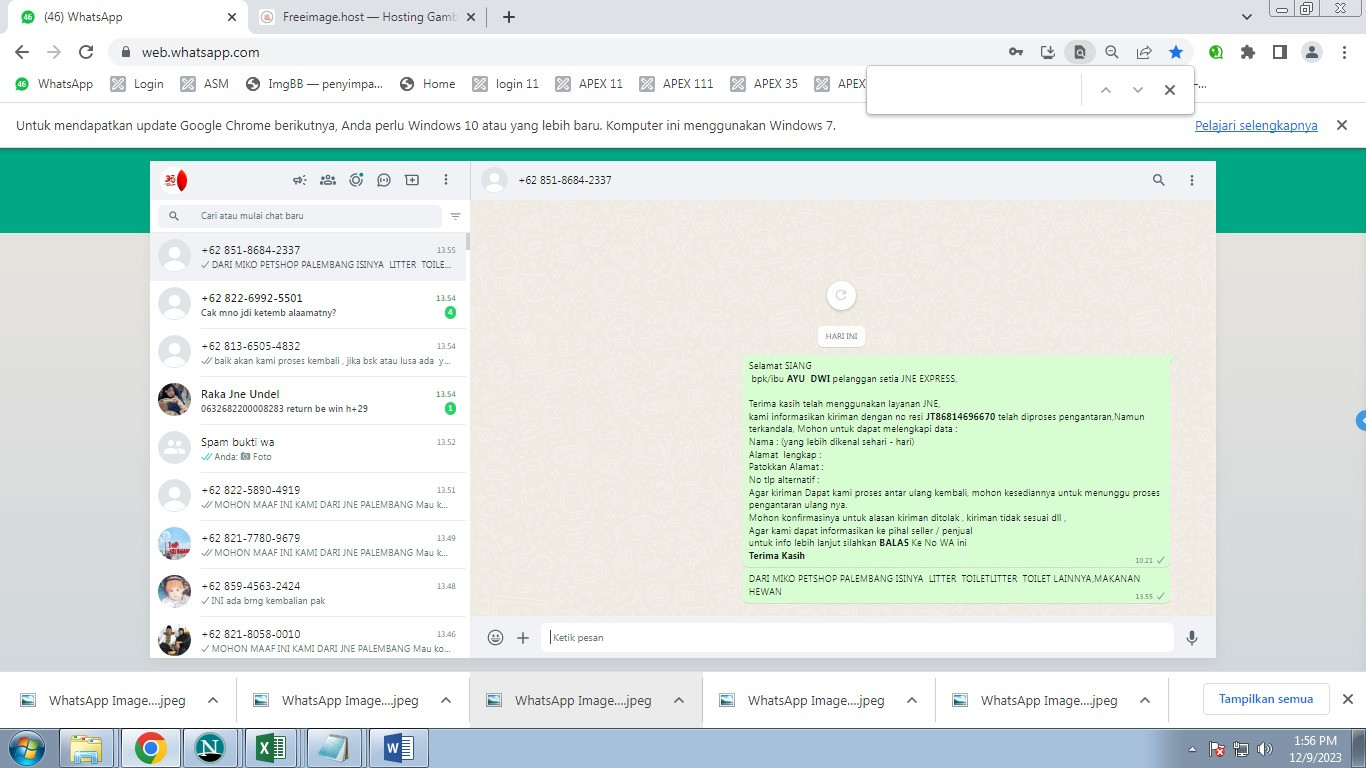Open Chrome profile avatar
This screenshot has width=1366, height=768.
(1312, 52)
